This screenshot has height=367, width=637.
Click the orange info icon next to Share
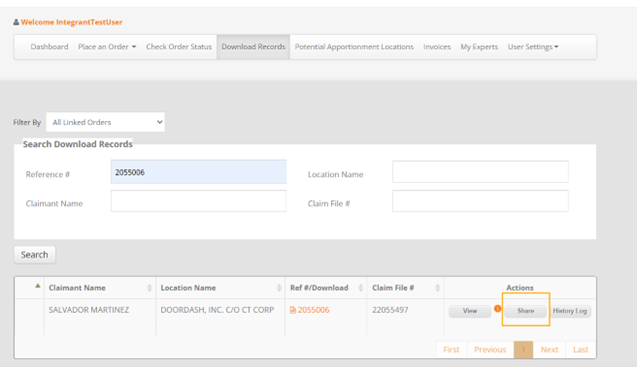[x=497, y=308]
